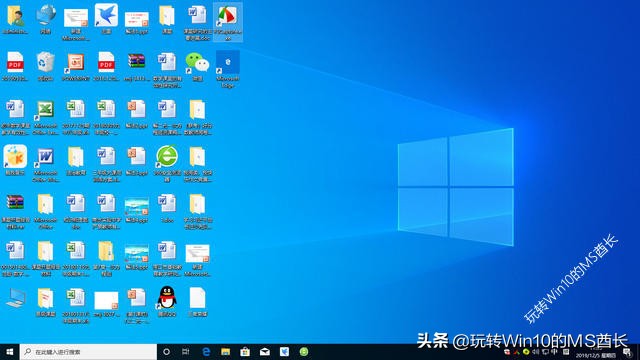This screenshot has height=360, width=640.
Task: Open Cortana circle on the taskbar
Action: coord(167,351)
